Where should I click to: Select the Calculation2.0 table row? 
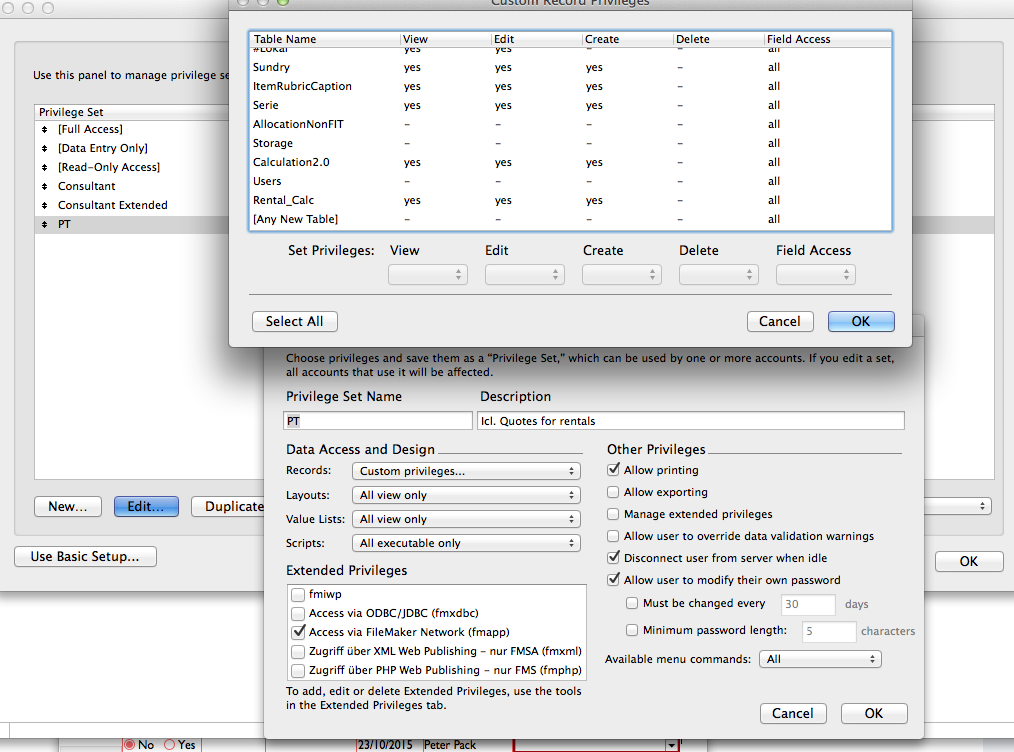(570, 162)
